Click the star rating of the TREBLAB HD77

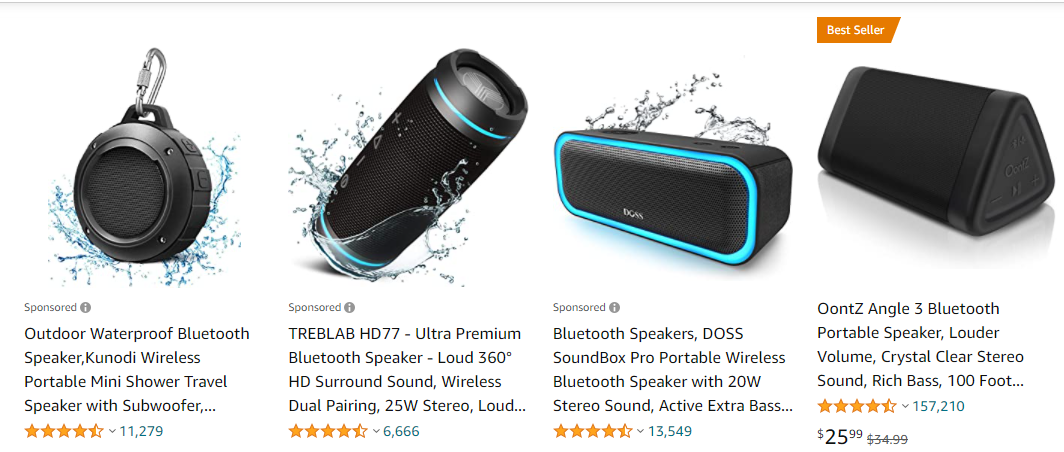[x=328, y=430]
